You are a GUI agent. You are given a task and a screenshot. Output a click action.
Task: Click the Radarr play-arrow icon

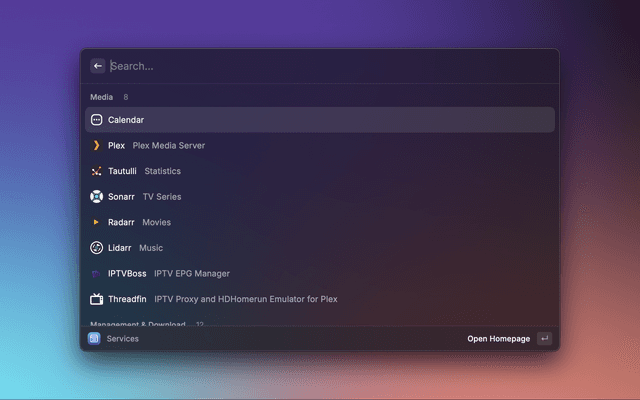(x=97, y=222)
